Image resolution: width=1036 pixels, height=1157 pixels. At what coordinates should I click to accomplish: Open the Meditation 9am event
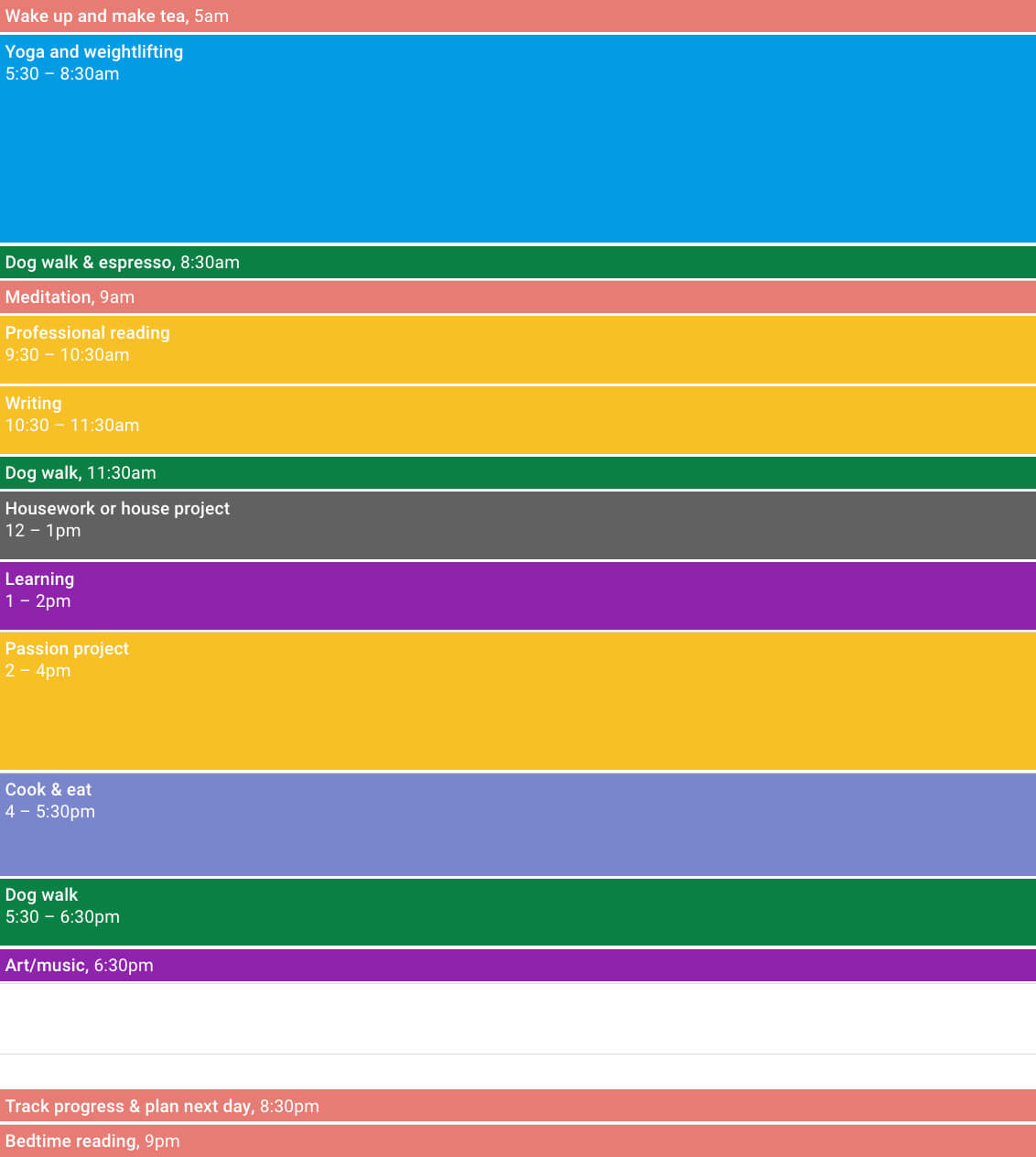[x=518, y=297]
